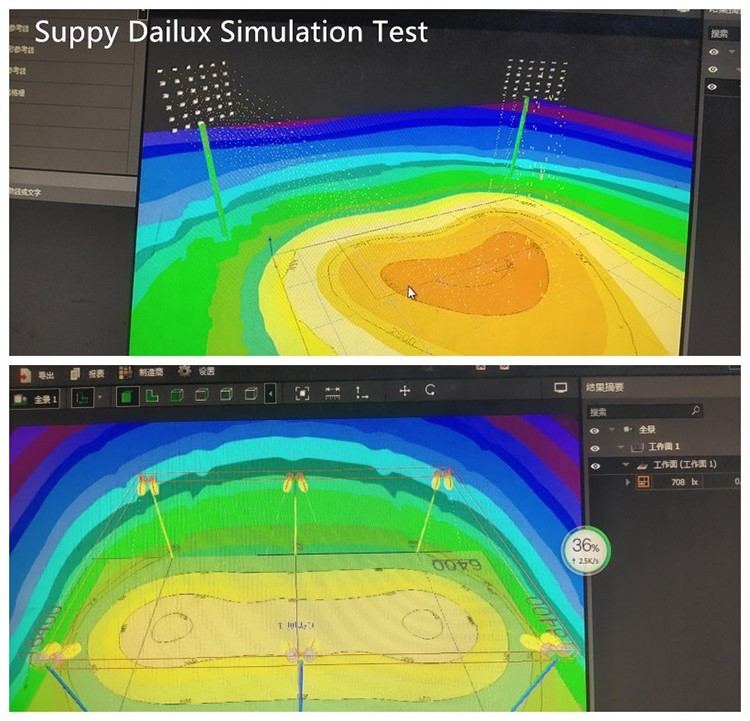Screen dimensions: 750x721
Task: Open 设置 settings
Action: 196,371
